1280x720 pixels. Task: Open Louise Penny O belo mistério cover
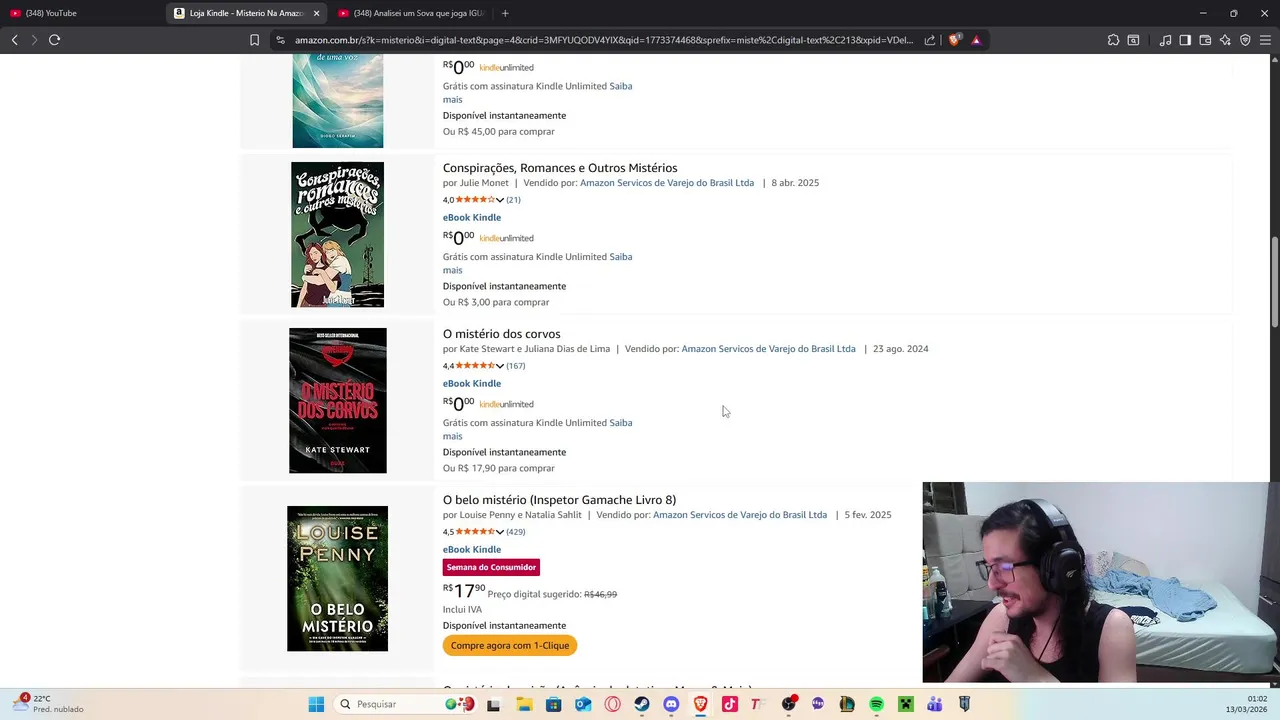pos(337,578)
